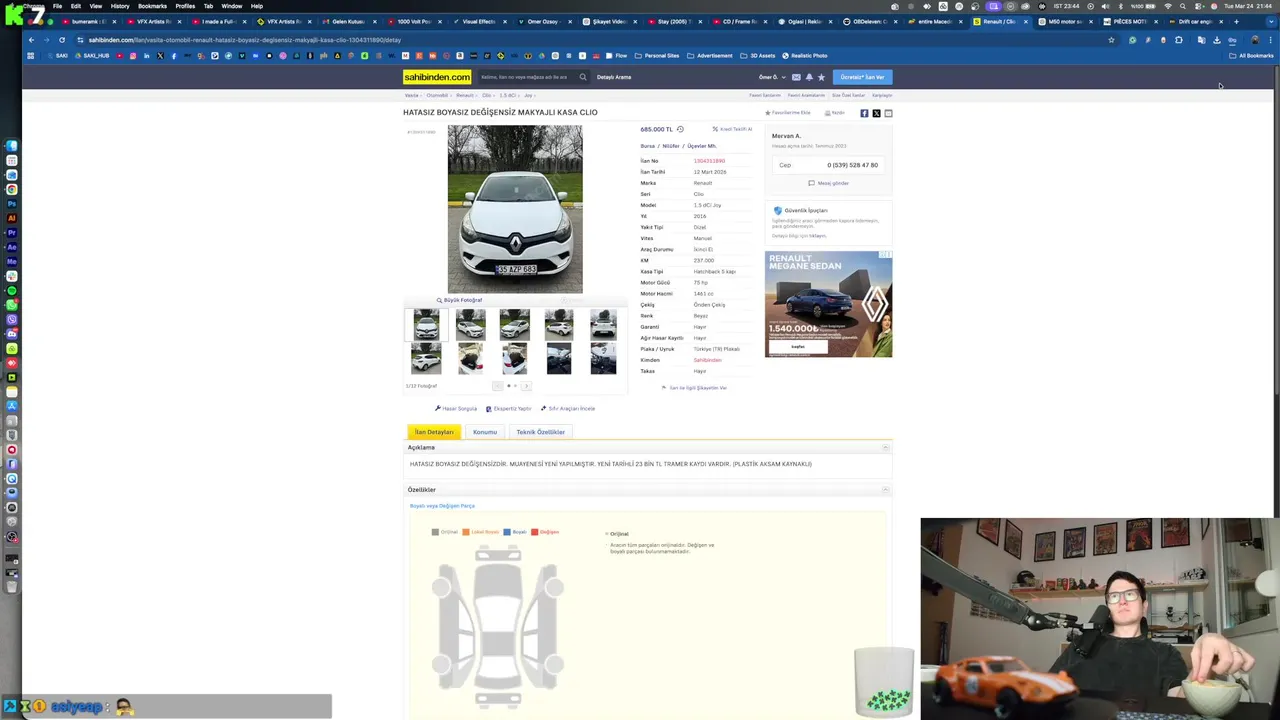
Task: Click the Lokal Boyalı orange legend swatch
Action: click(x=466, y=532)
